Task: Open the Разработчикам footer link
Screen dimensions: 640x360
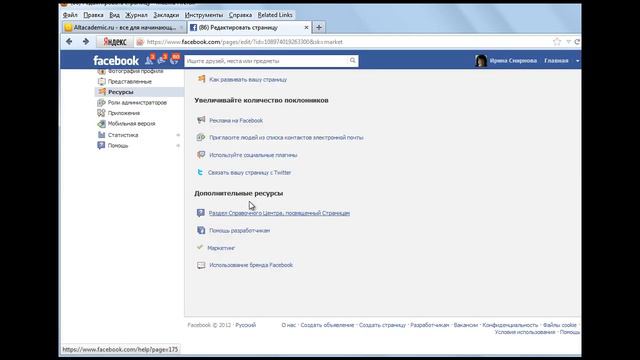Action: (429, 325)
